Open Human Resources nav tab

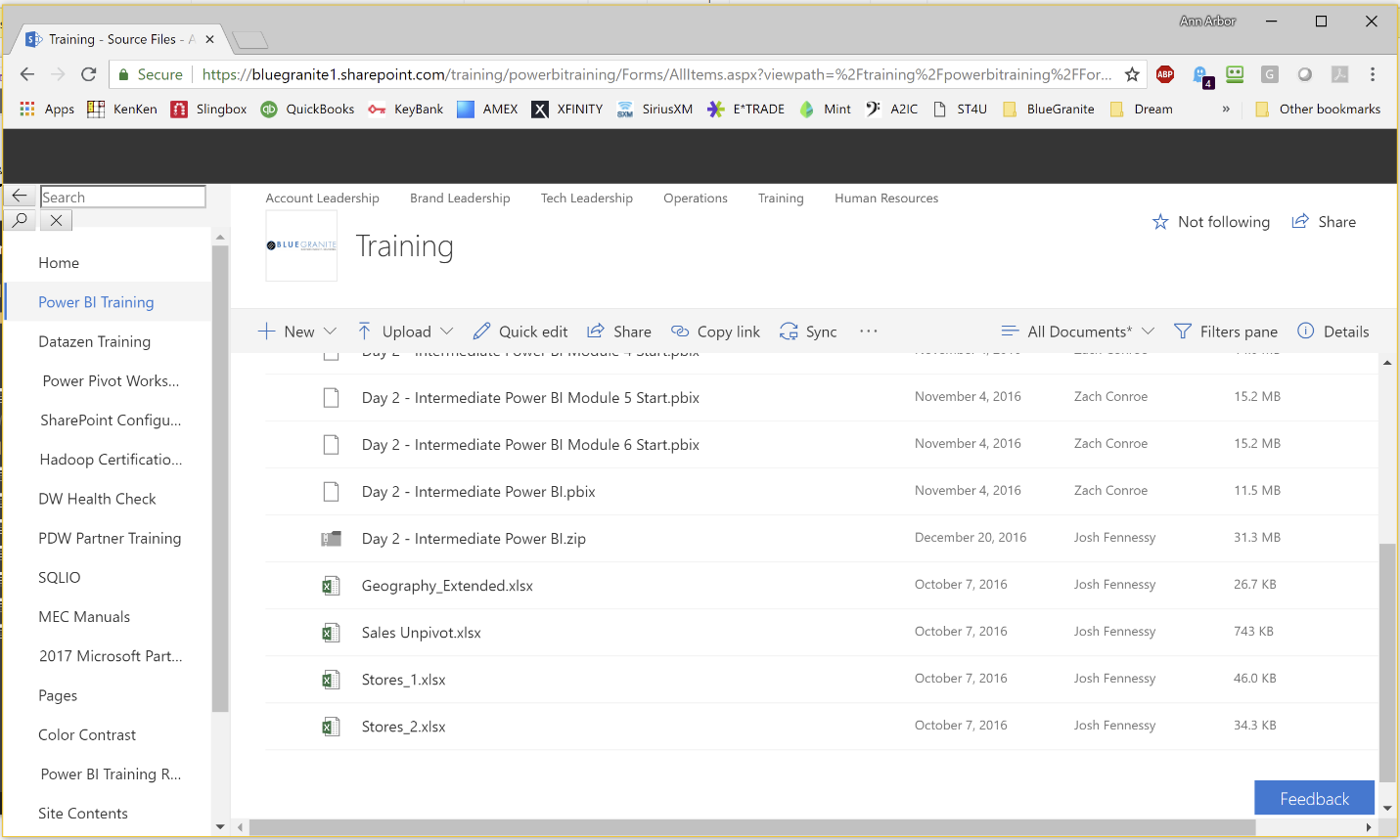pos(886,198)
